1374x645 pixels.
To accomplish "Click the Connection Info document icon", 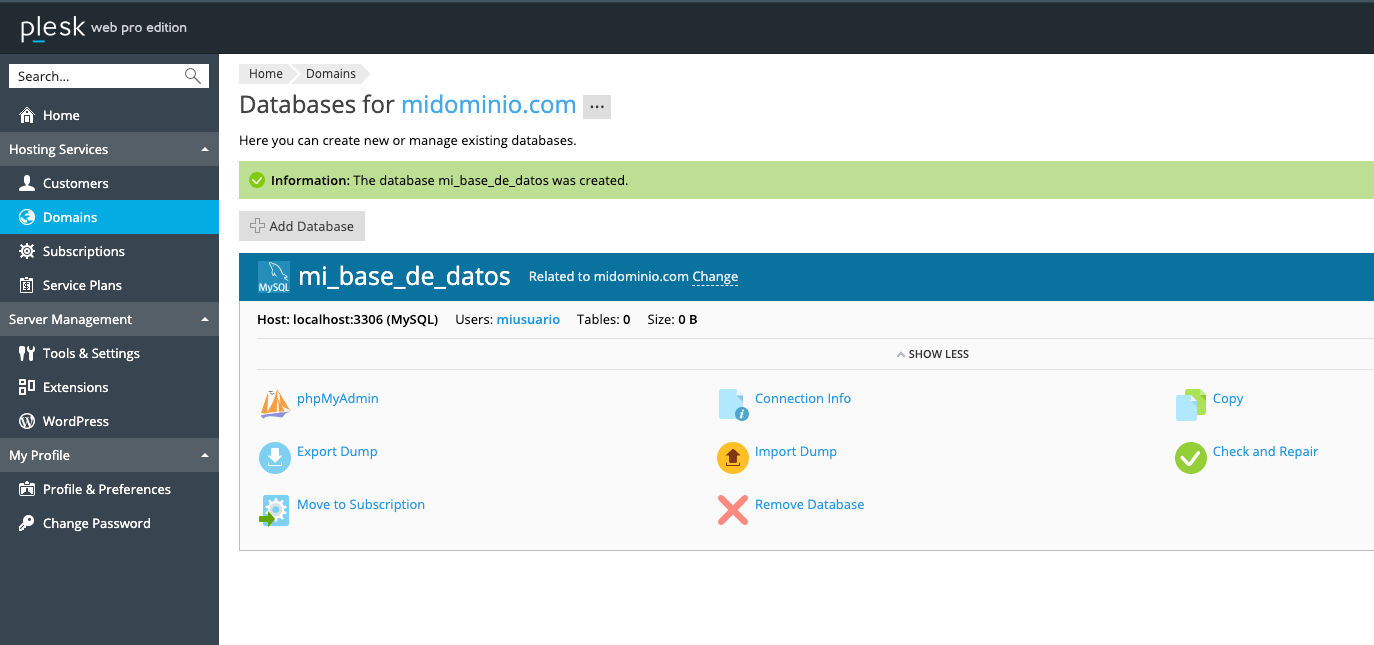I will 733,404.
